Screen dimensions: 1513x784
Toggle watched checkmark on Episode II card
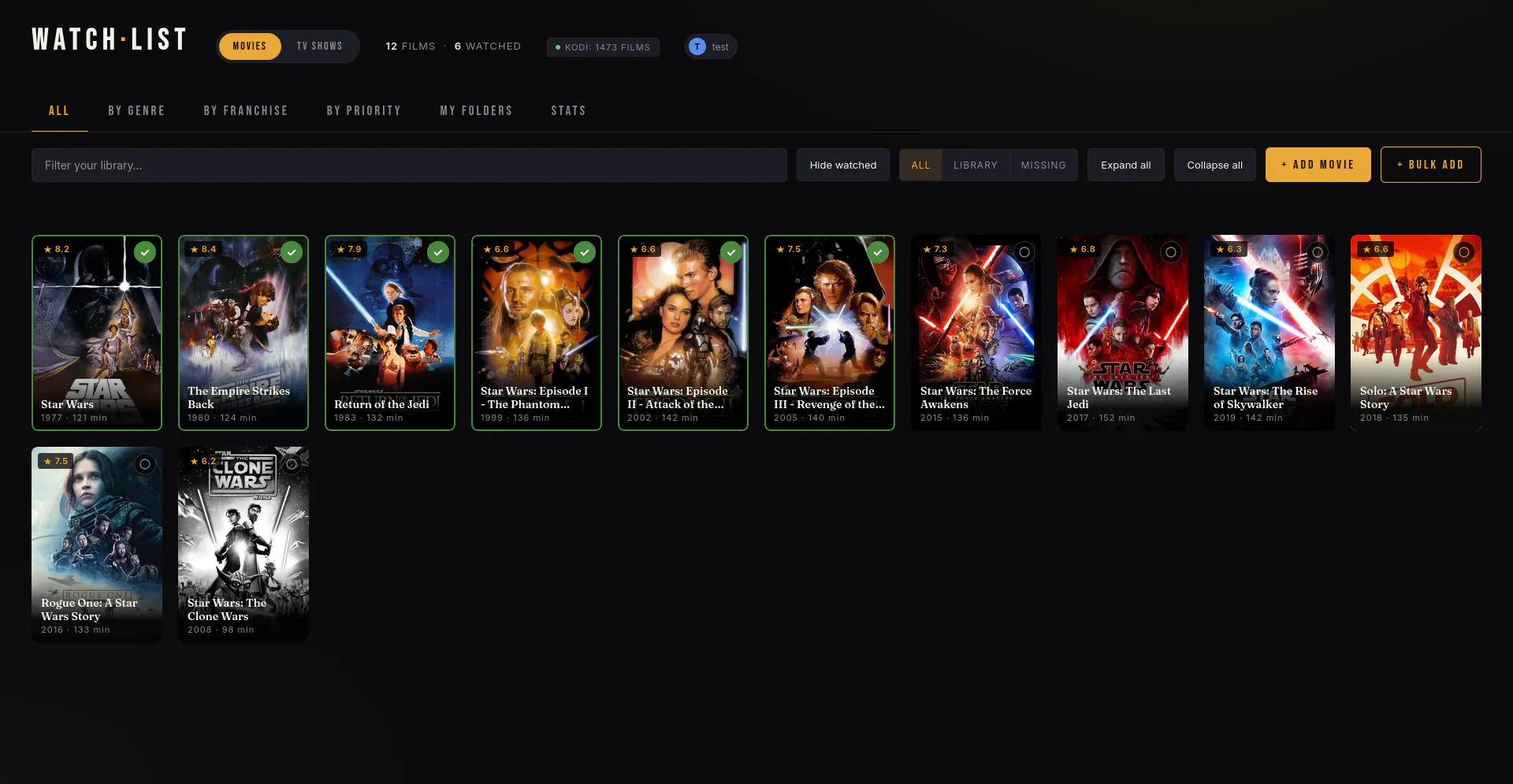731,252
